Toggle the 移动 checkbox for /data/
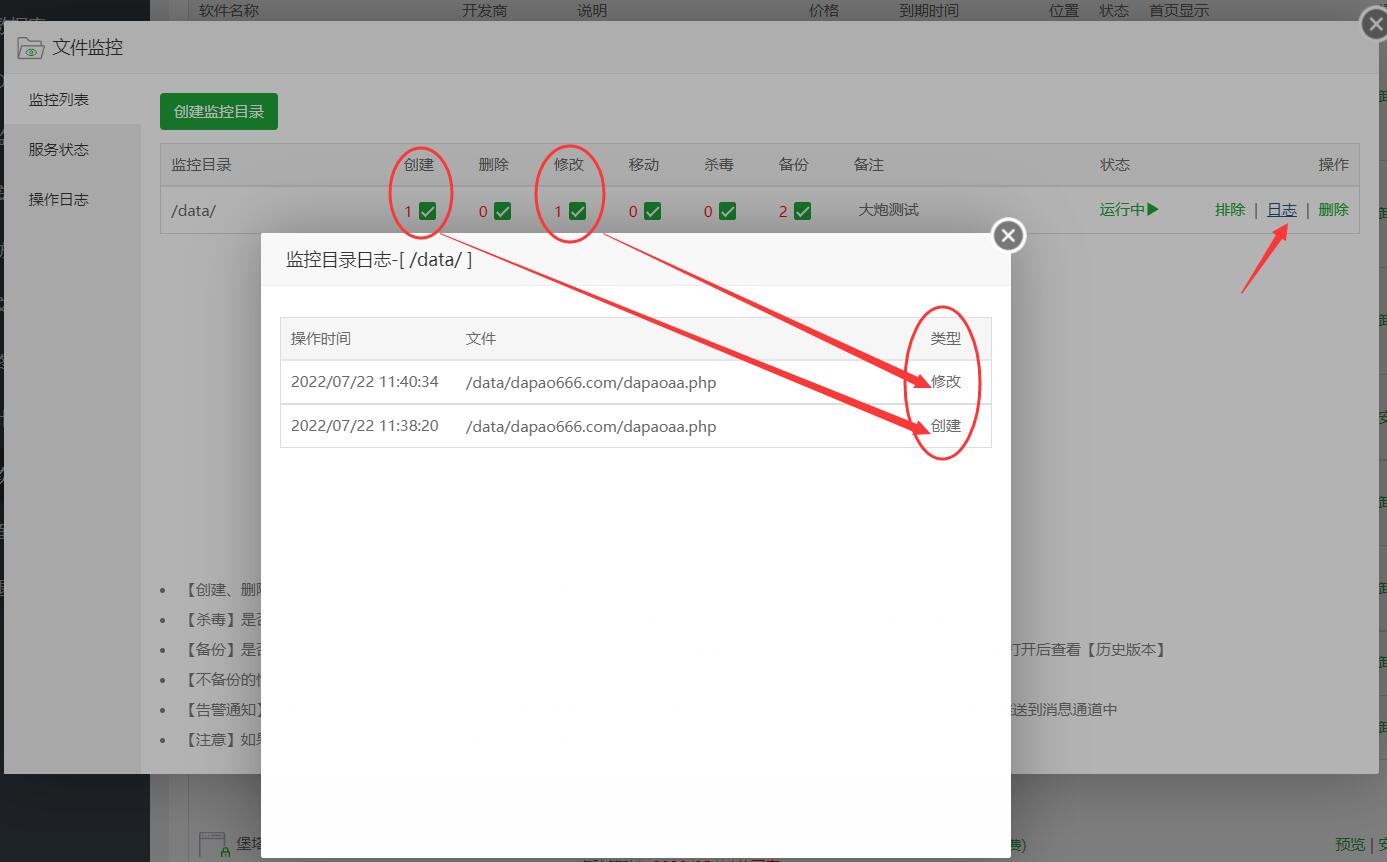The image size is (1387, 862). coord(653,211)
